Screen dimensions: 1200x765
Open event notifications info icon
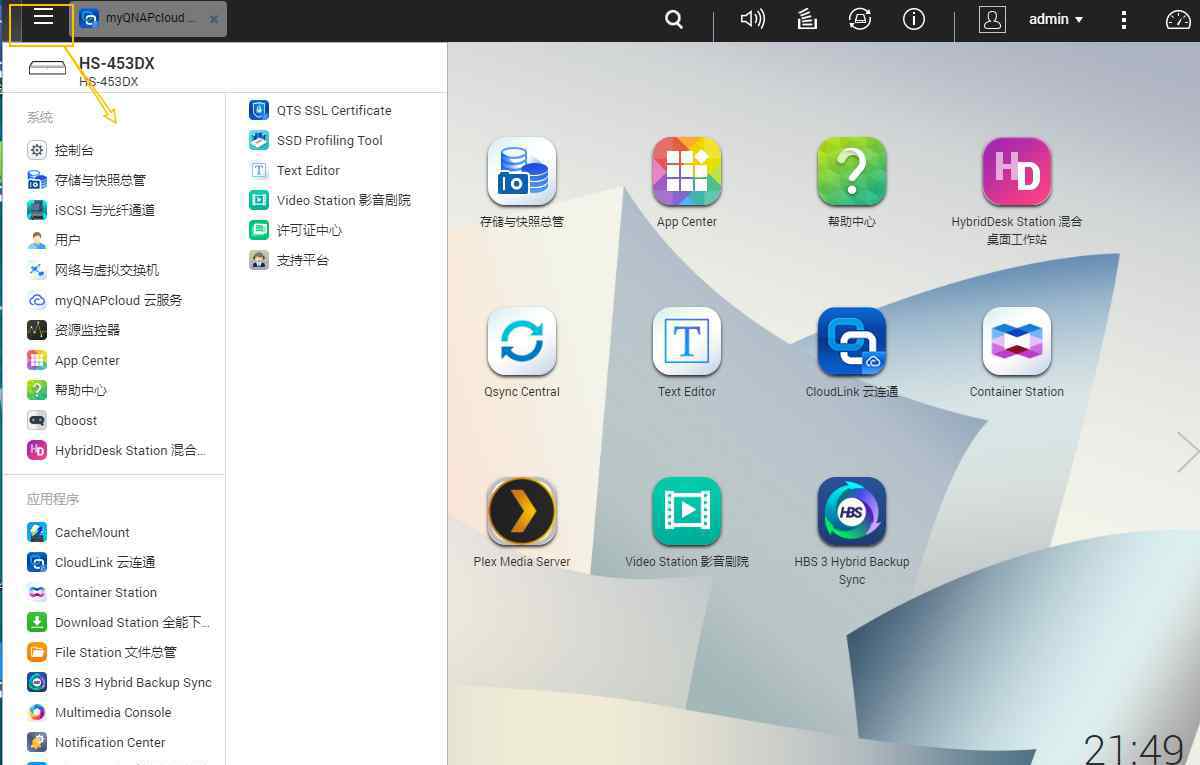pos(913,19)
